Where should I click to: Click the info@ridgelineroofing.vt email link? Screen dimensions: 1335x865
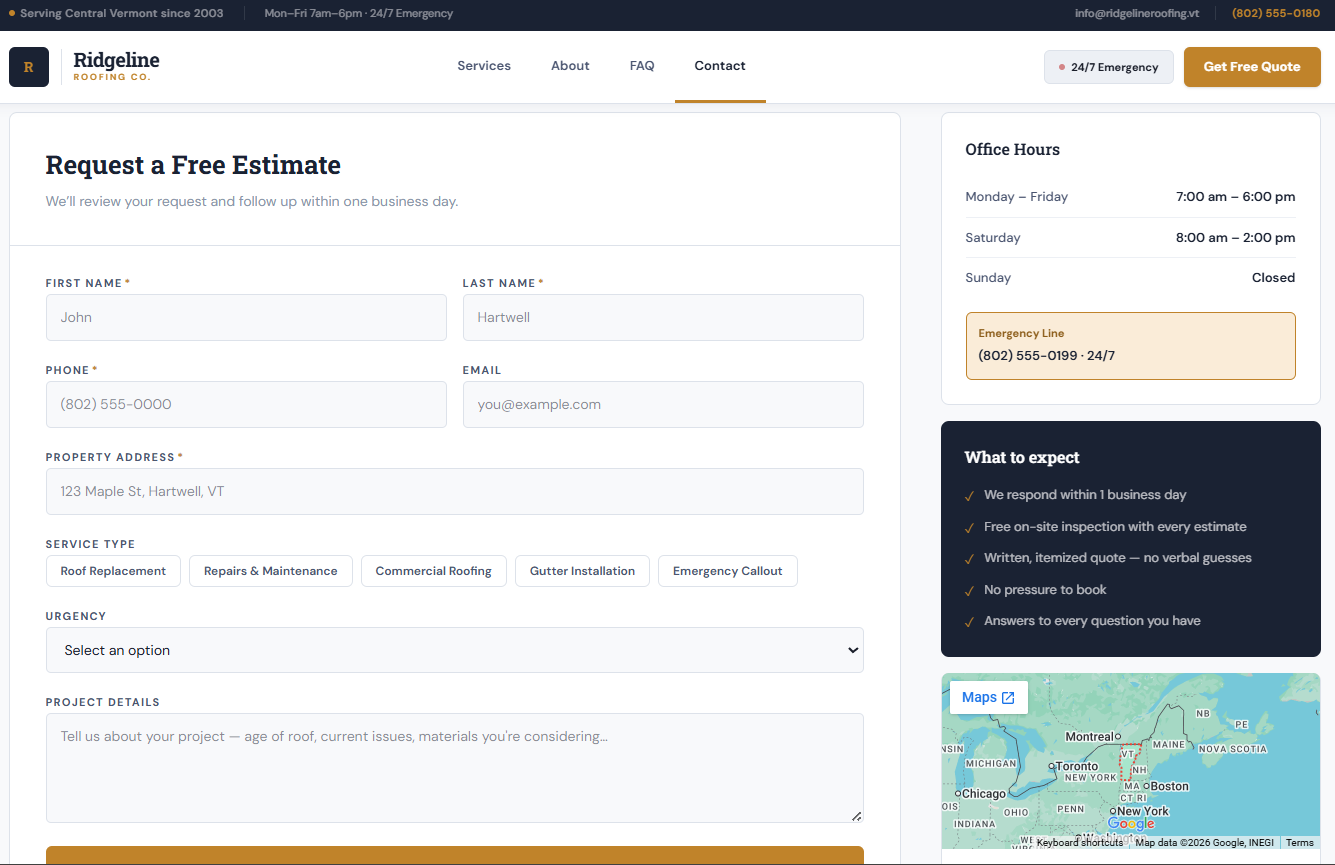[x=1136, y=13]
